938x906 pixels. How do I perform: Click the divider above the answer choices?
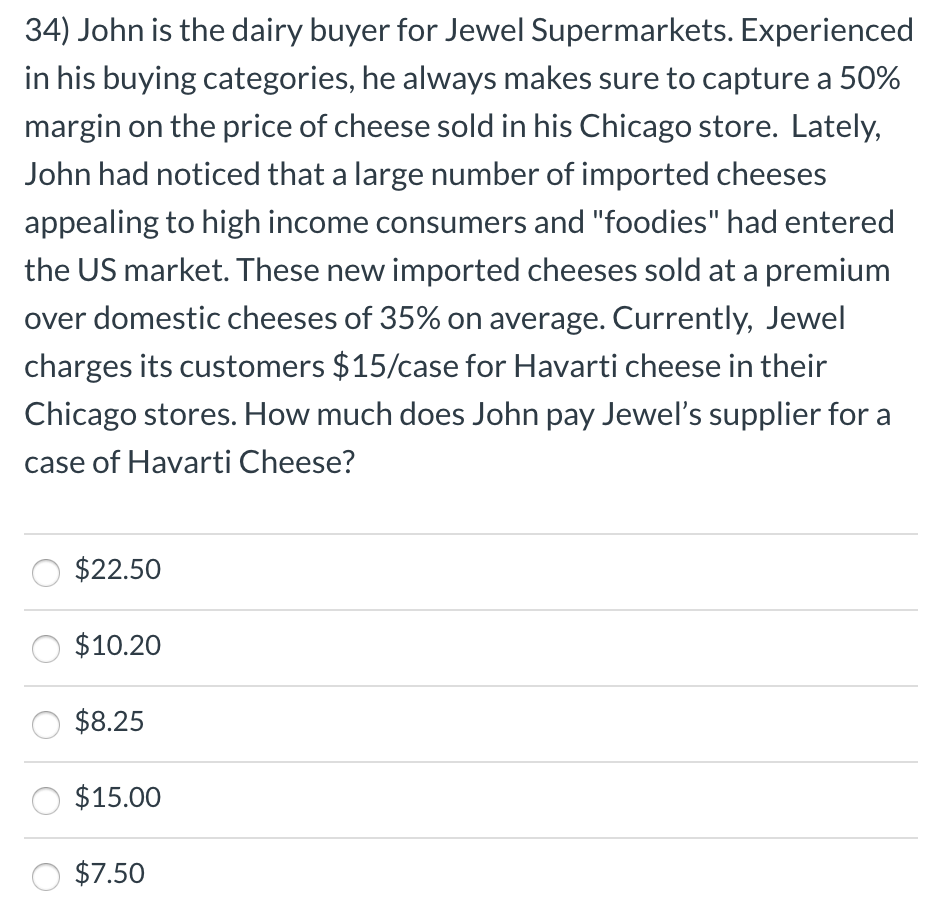(x=469, y=531)
